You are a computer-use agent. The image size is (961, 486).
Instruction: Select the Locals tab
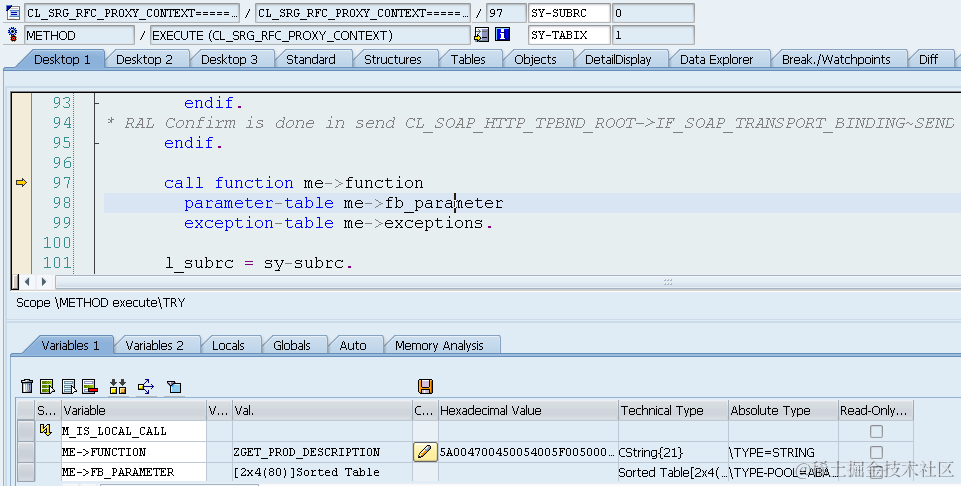228,346
